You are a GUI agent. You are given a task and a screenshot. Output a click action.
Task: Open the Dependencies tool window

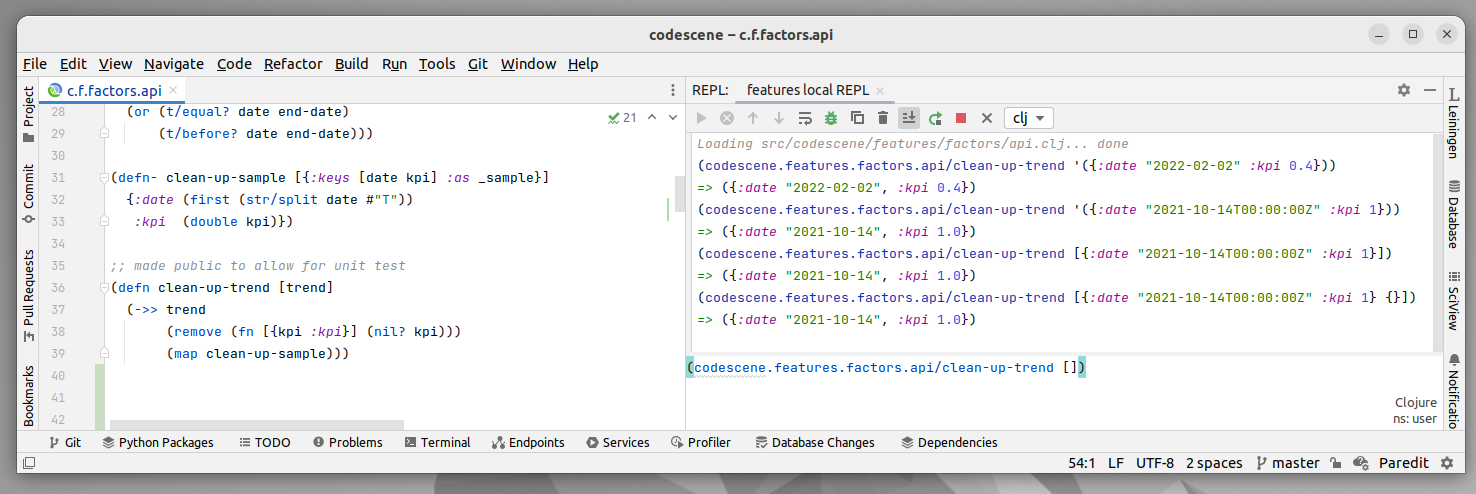point(949,442)
